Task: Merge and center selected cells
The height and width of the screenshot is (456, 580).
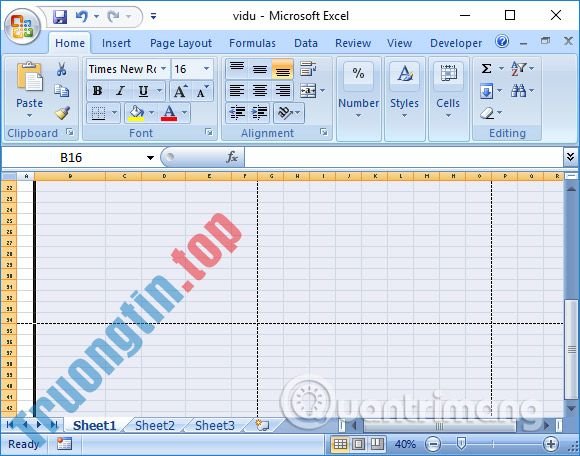Action: point(308,91)
